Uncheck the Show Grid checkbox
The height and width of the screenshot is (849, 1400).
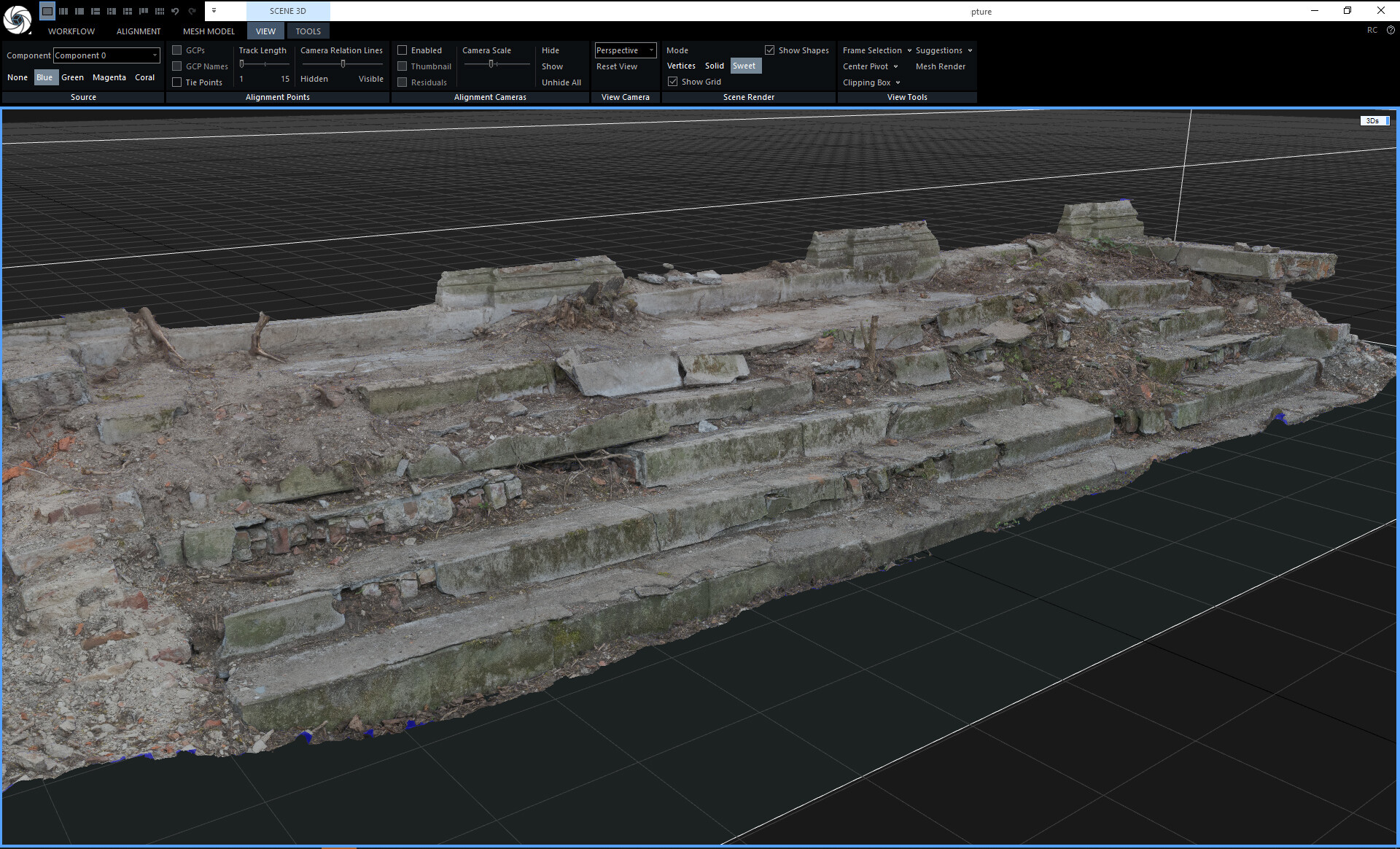point(672,82)
